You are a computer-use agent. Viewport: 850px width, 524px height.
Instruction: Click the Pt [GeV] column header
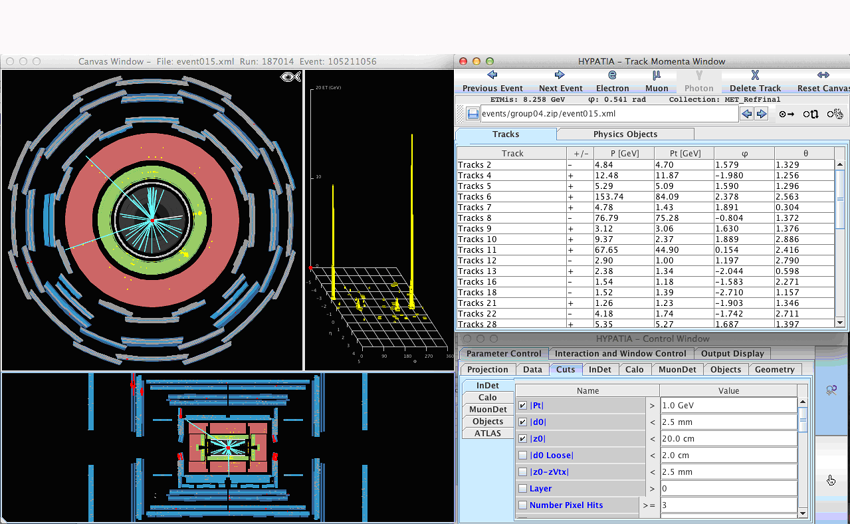tap(684, 153)
